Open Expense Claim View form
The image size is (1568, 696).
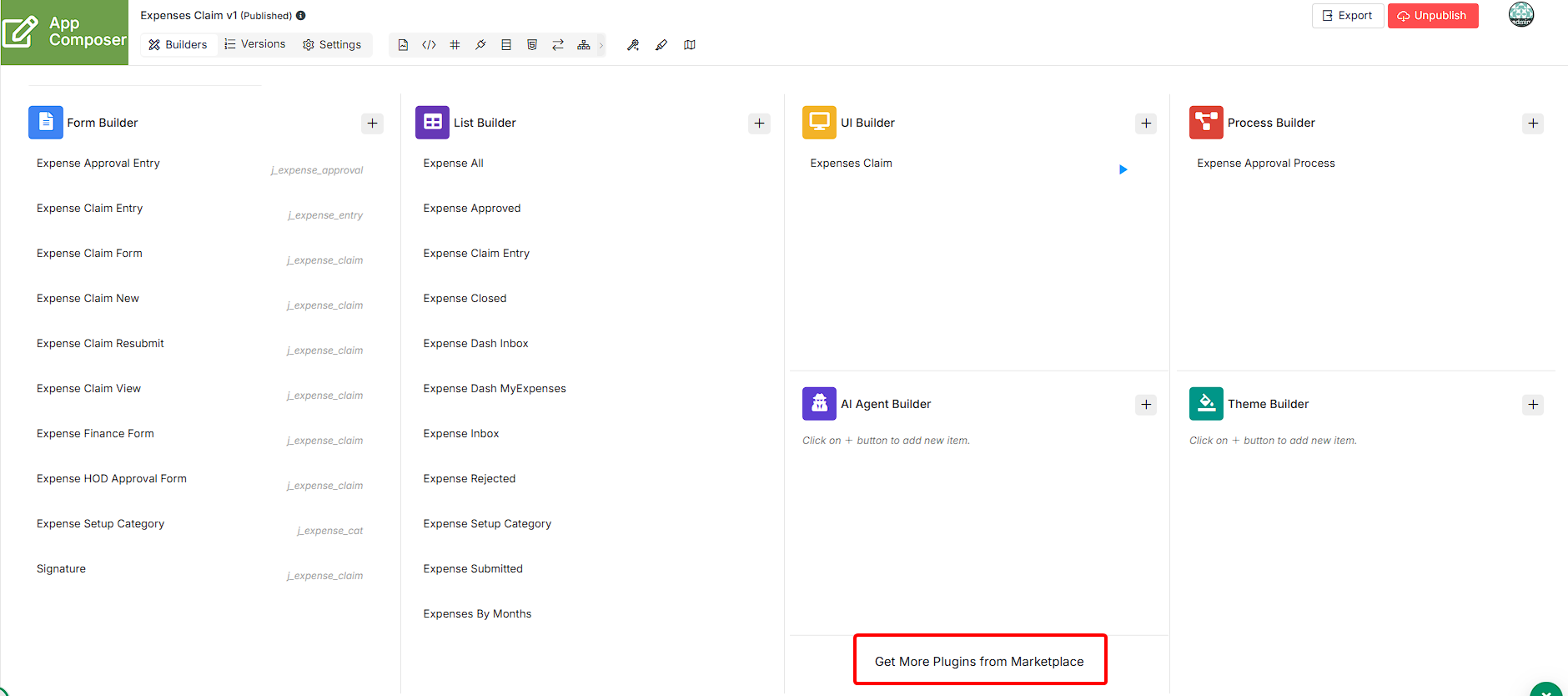point(88,389)
